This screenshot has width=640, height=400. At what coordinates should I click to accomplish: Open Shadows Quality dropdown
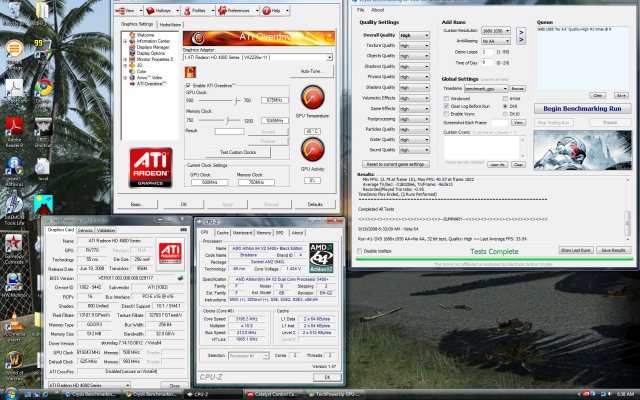[414, 67]
